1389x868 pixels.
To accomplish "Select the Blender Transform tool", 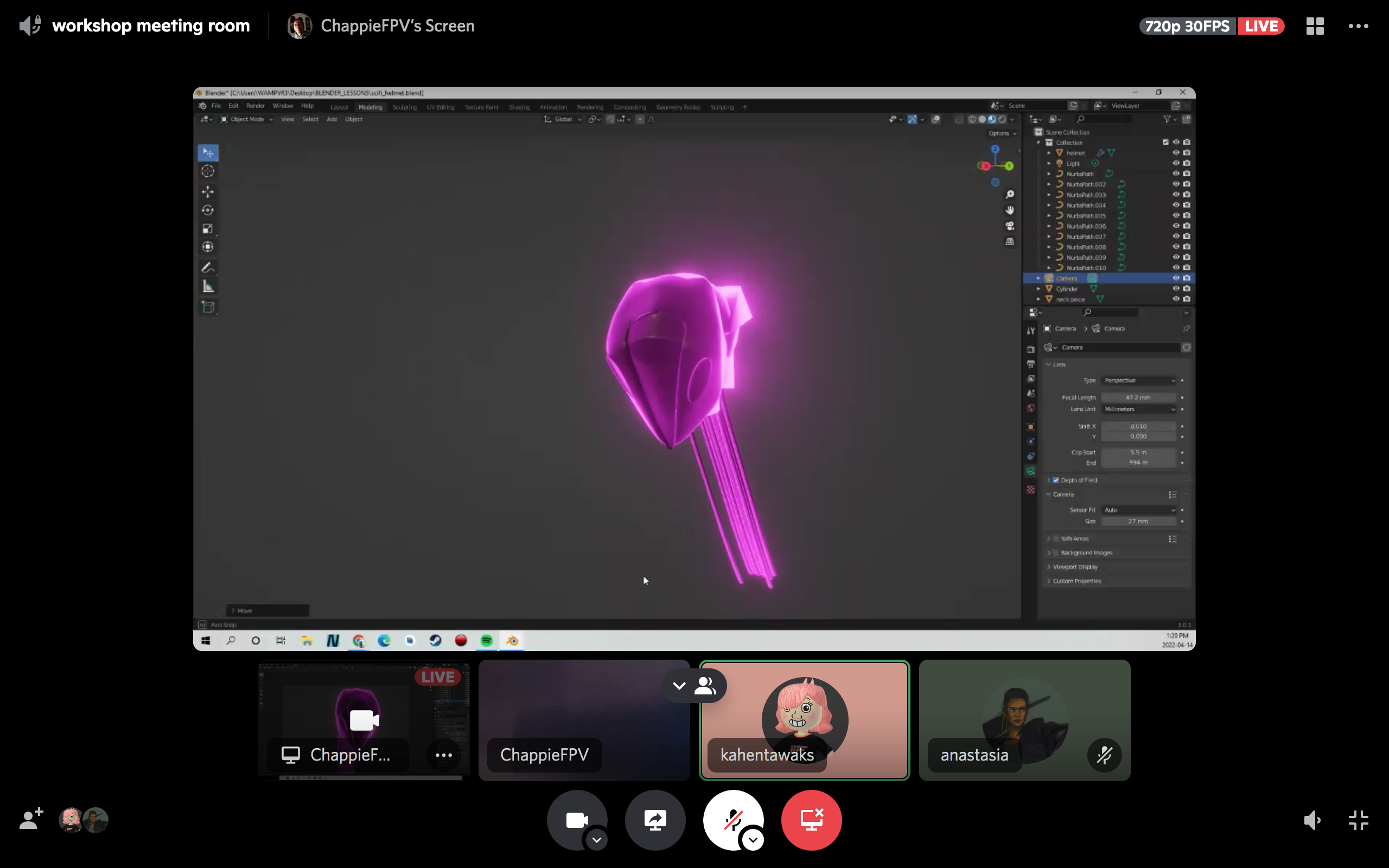I will tap(208, 247).
